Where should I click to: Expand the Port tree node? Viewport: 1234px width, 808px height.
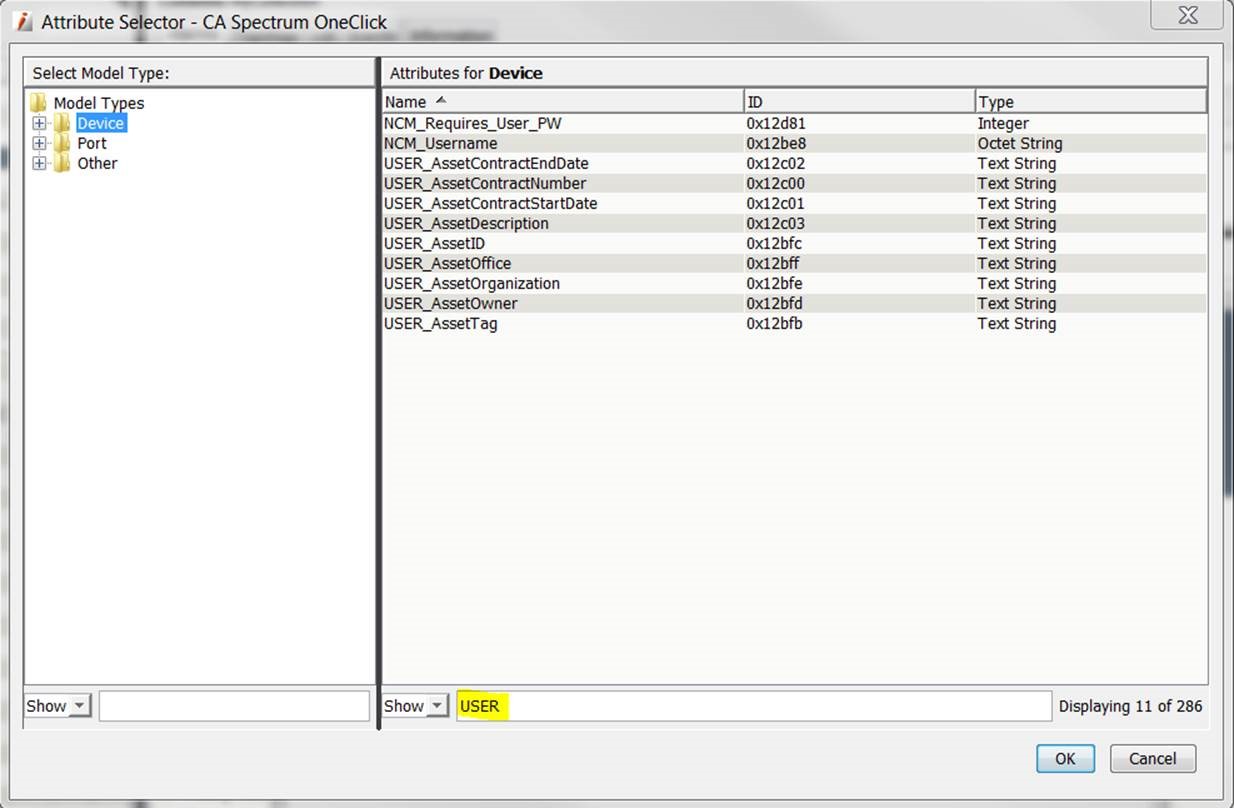[39, 143]
